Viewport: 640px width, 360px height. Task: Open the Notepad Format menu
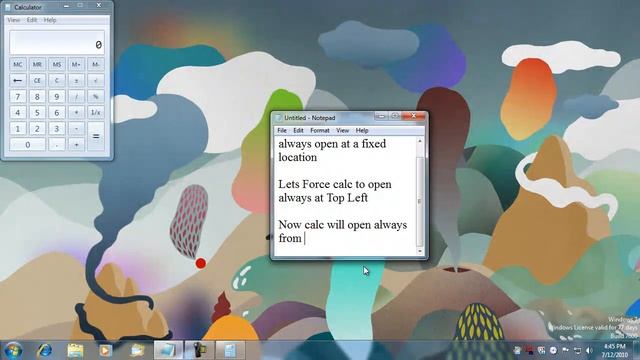click(320, 130)
